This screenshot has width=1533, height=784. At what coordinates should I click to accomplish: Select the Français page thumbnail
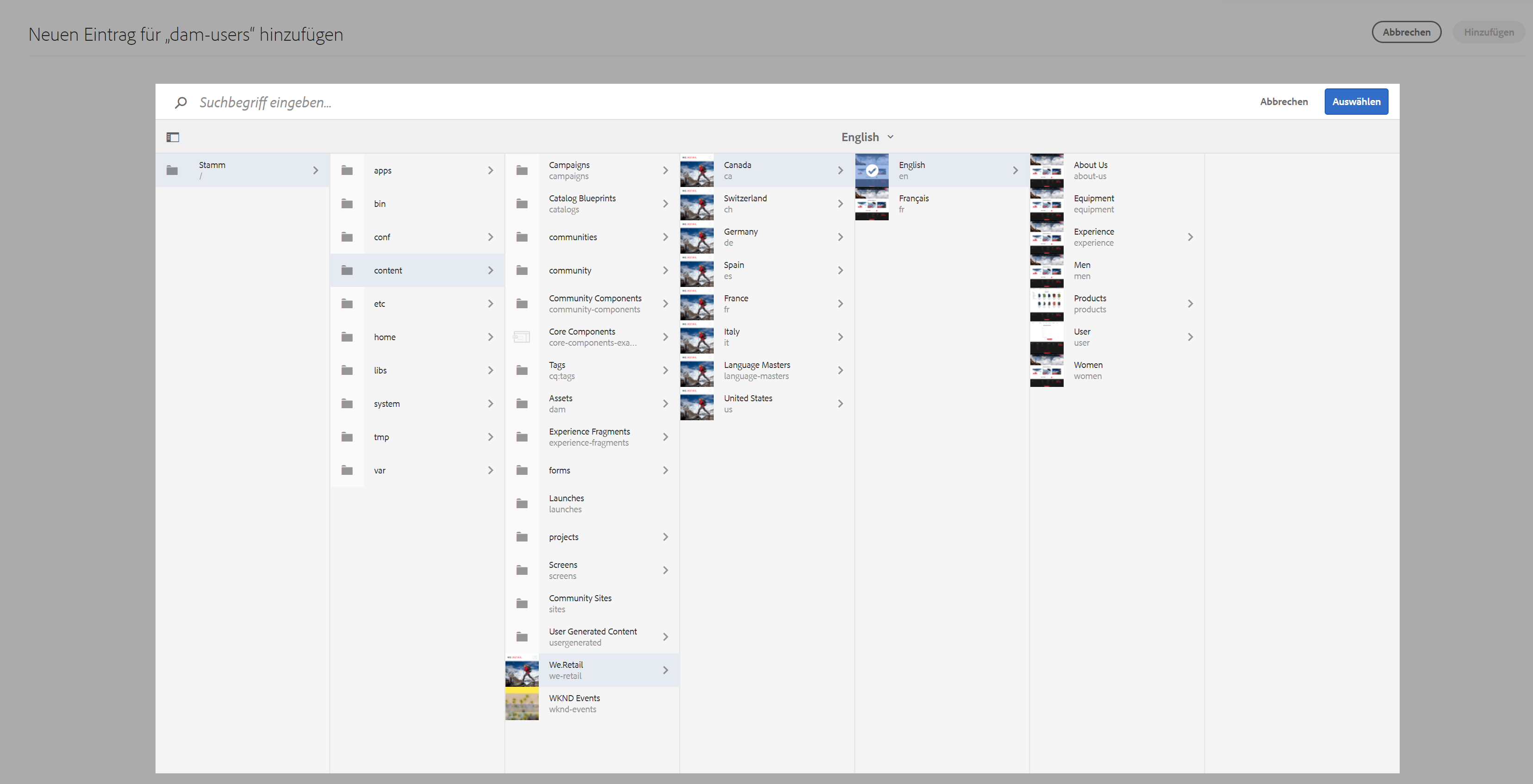(872, 204)
